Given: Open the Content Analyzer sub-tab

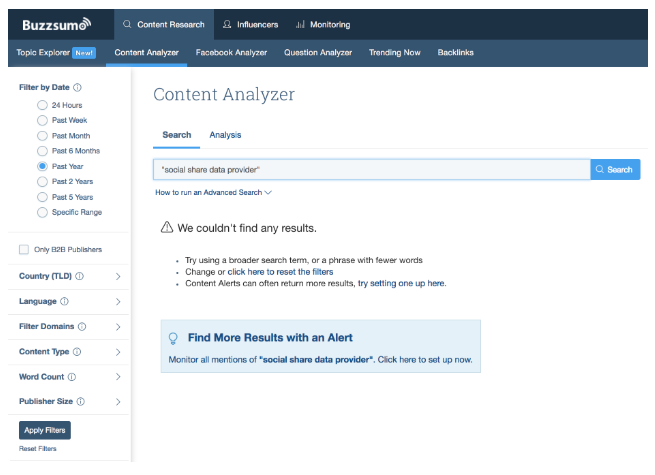Looking at the screenshot, I should coord(147,53).
